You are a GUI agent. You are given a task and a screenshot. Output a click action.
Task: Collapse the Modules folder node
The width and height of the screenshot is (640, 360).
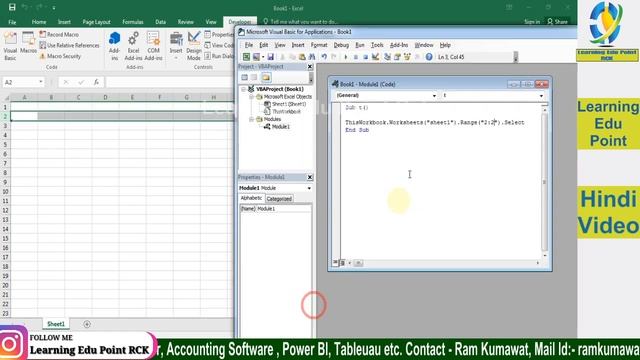[251, 119]
